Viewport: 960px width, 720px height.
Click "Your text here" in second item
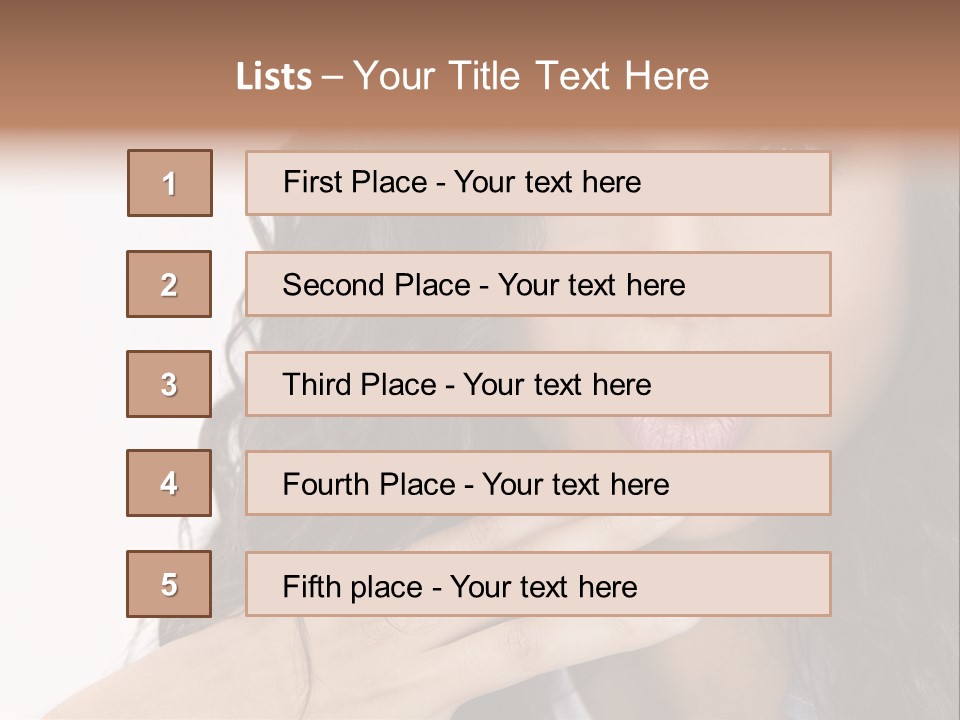coord(591,285)
